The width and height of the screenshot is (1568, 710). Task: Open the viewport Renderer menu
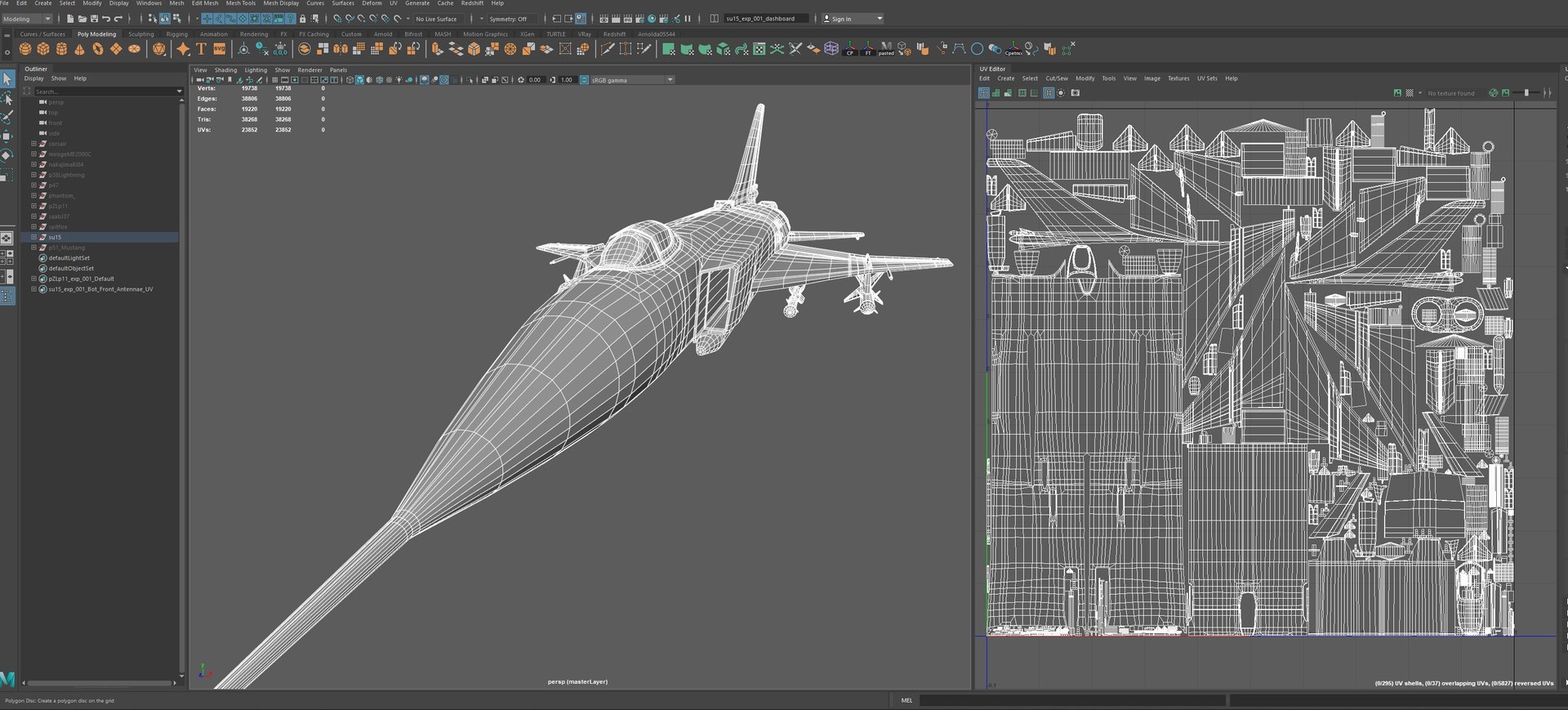(310, 70)
